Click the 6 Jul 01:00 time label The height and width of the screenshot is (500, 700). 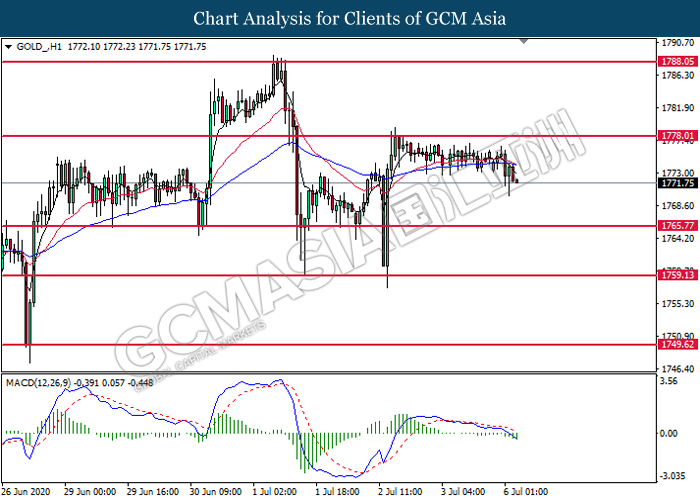[526, 492]
